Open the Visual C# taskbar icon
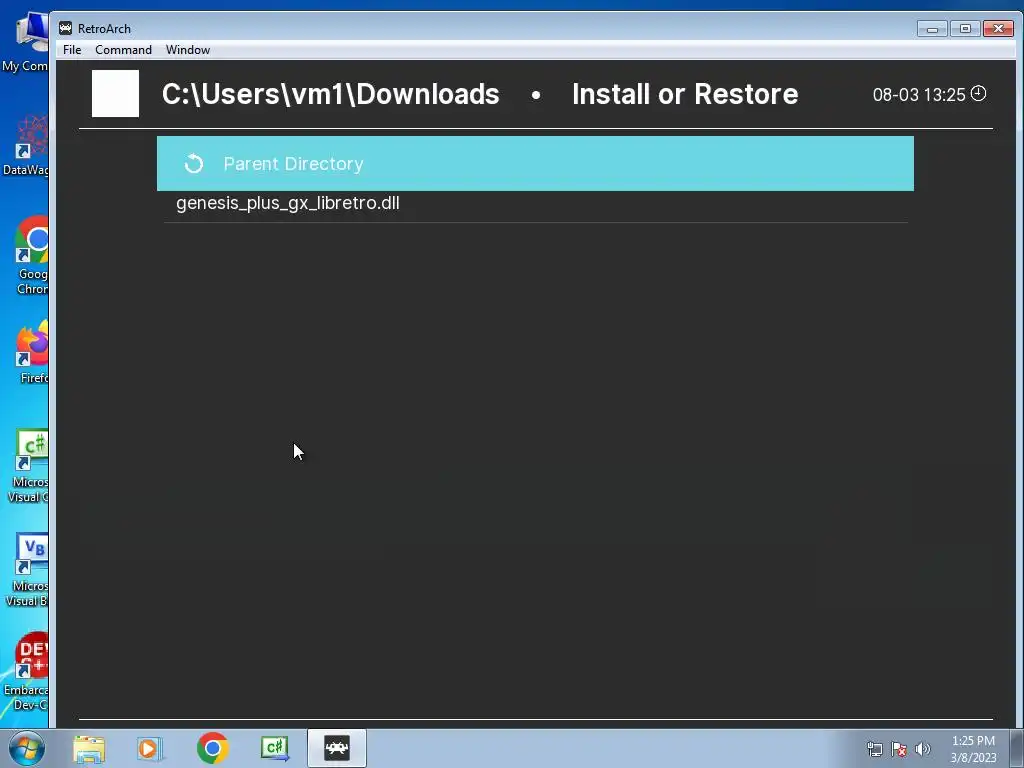The image size is (1024, 768). click(275, 748)
